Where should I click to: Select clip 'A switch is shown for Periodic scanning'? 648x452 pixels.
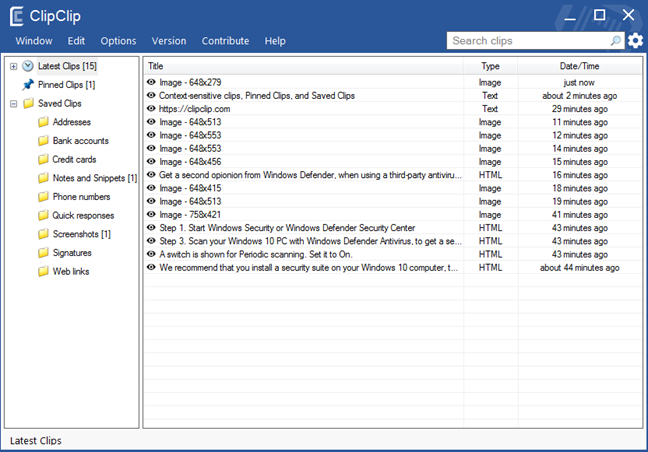(256, 254)
